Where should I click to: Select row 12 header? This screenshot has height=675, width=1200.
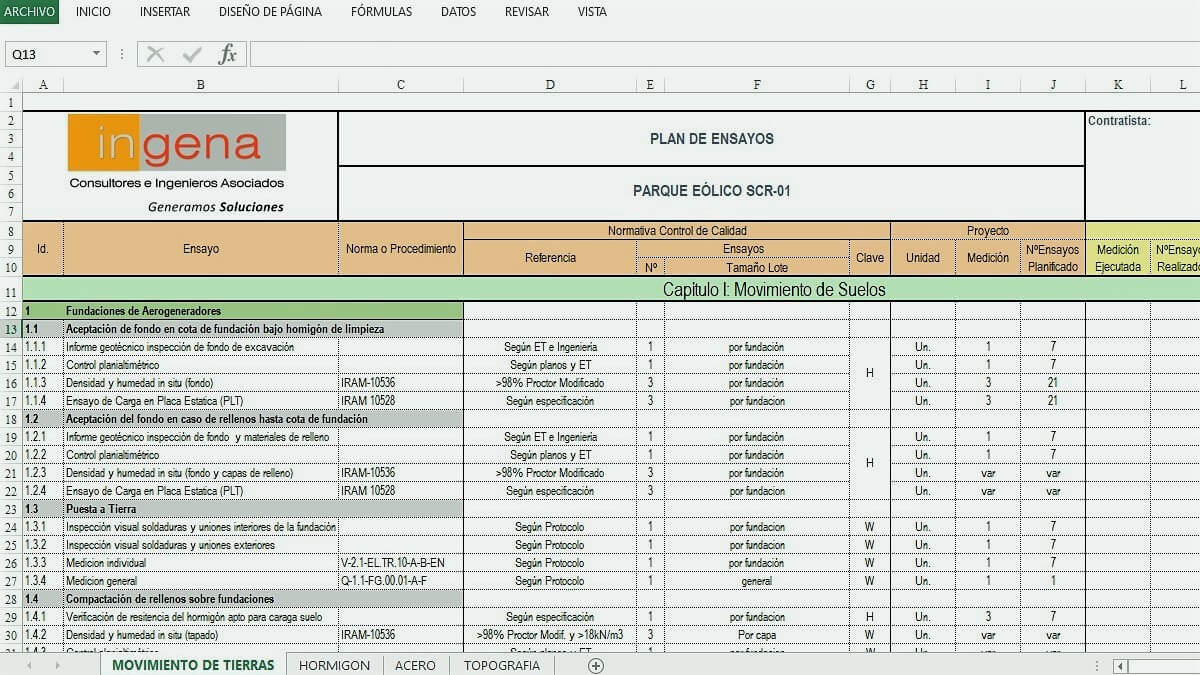tap(11, 311)
